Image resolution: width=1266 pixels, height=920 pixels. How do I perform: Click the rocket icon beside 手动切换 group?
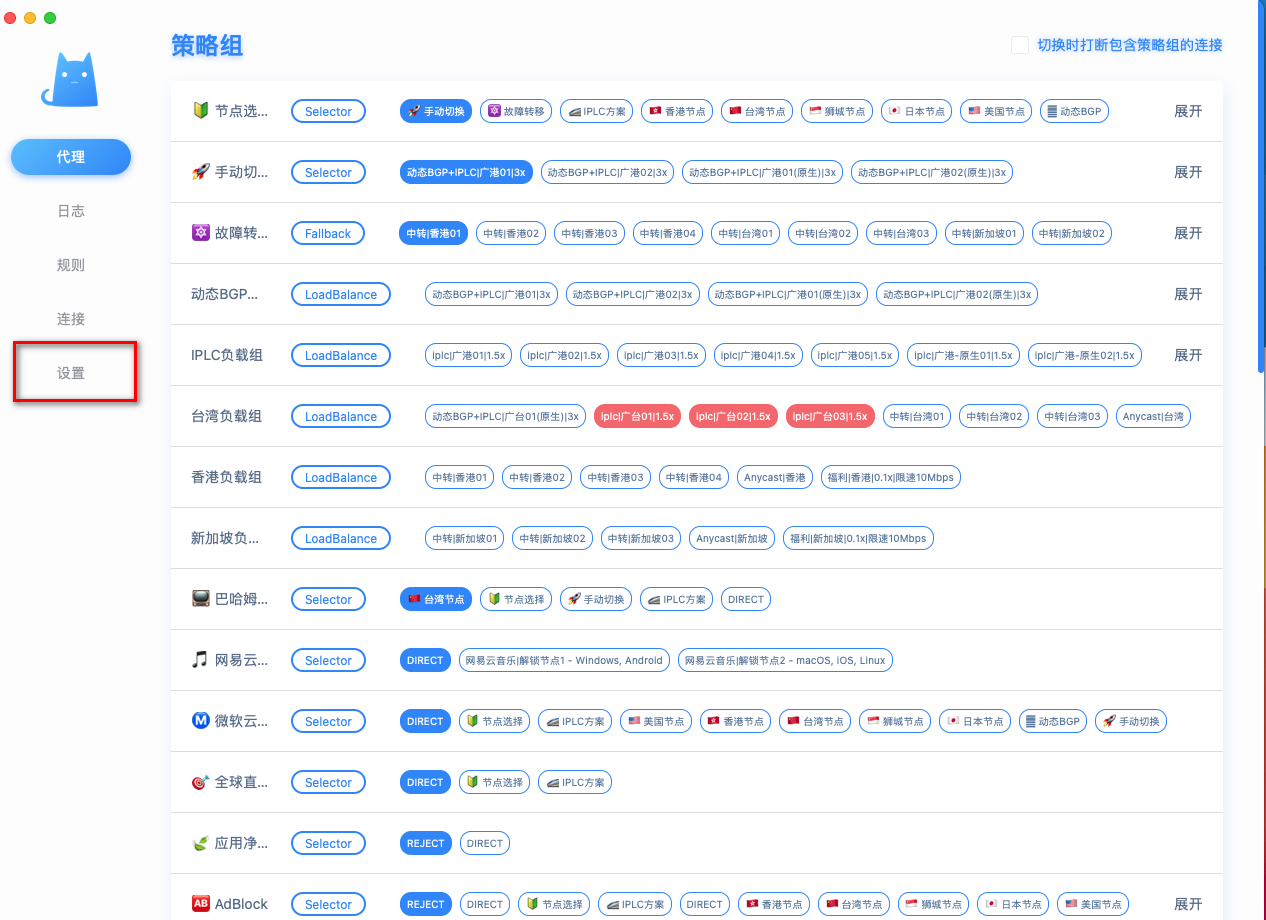coord(200,172)
